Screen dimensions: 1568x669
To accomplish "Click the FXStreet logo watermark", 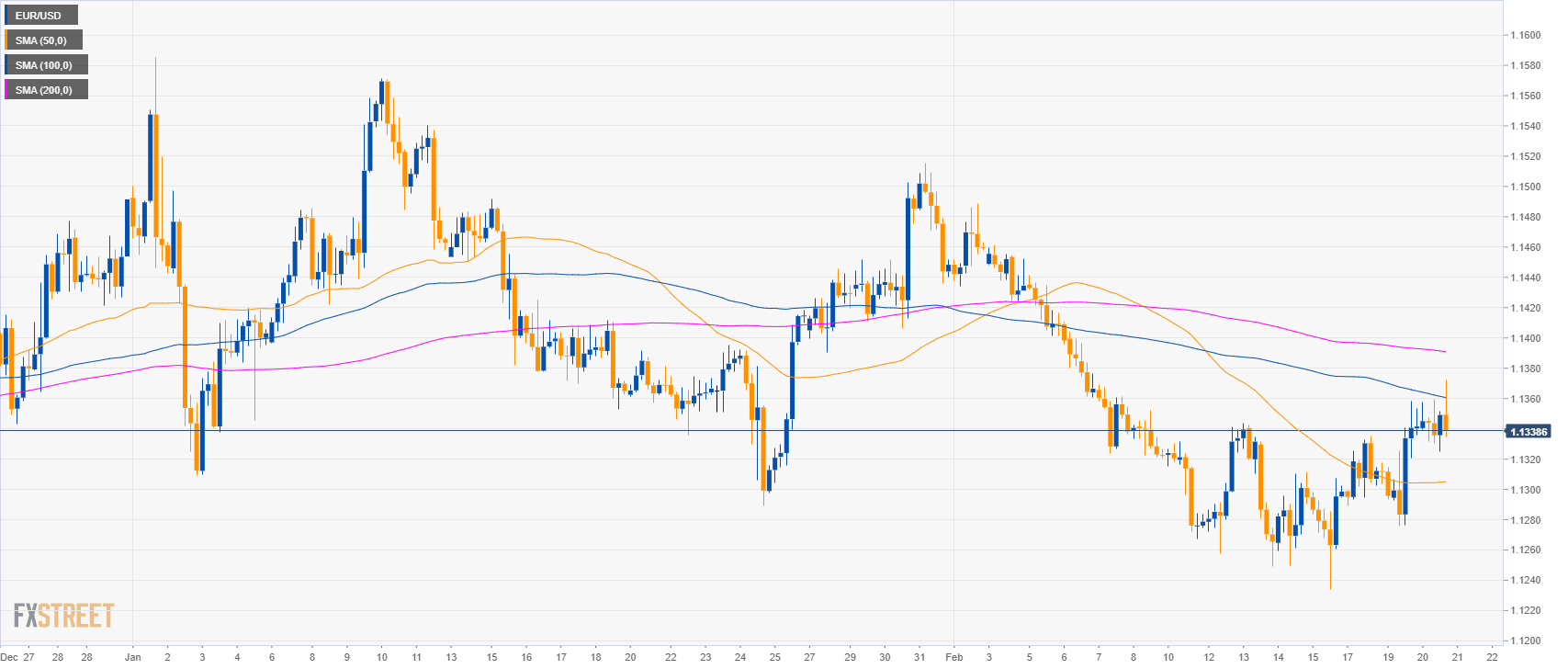I will [x=63, y=616].
